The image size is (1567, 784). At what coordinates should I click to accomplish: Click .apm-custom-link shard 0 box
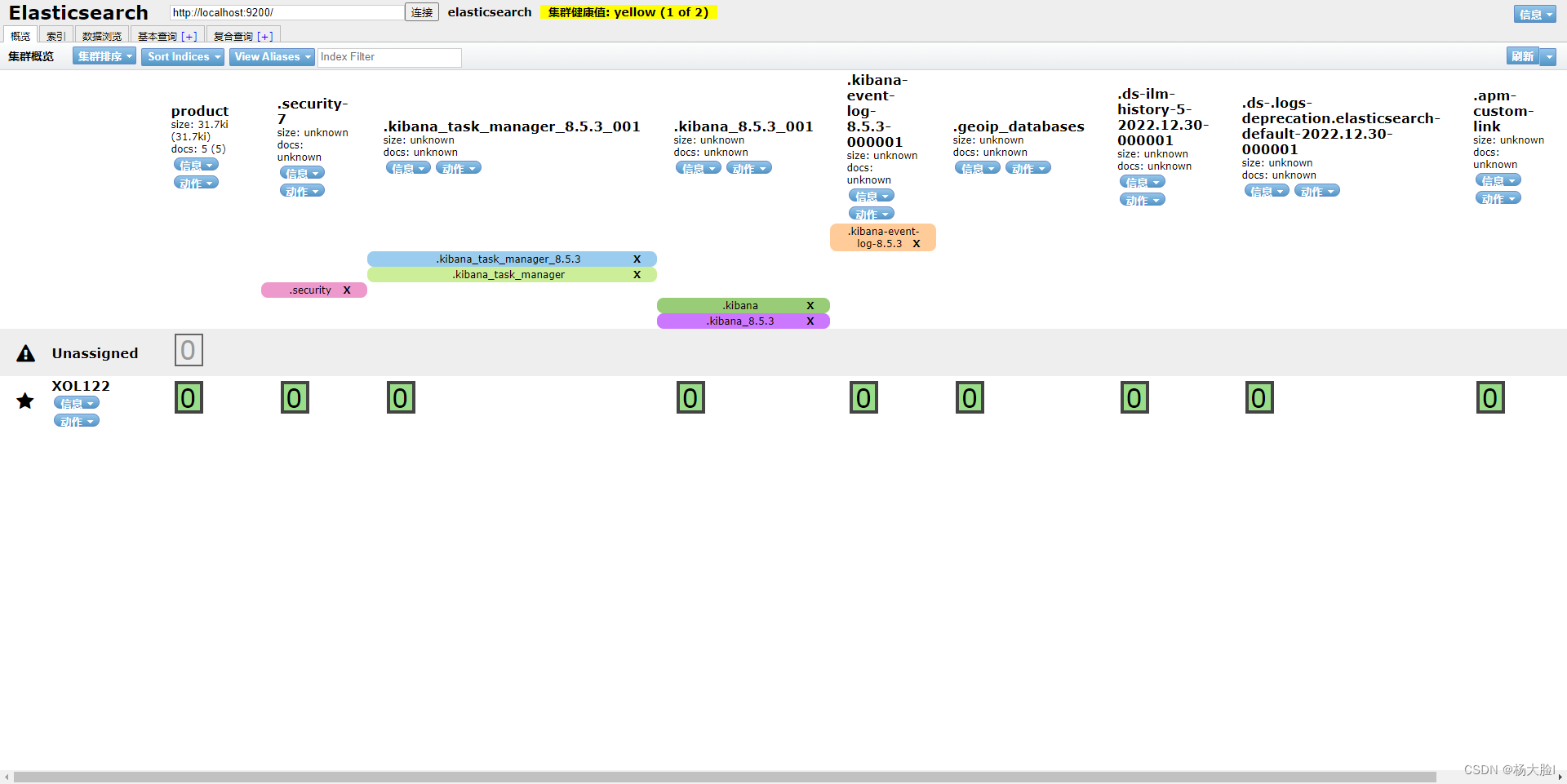1490,398
